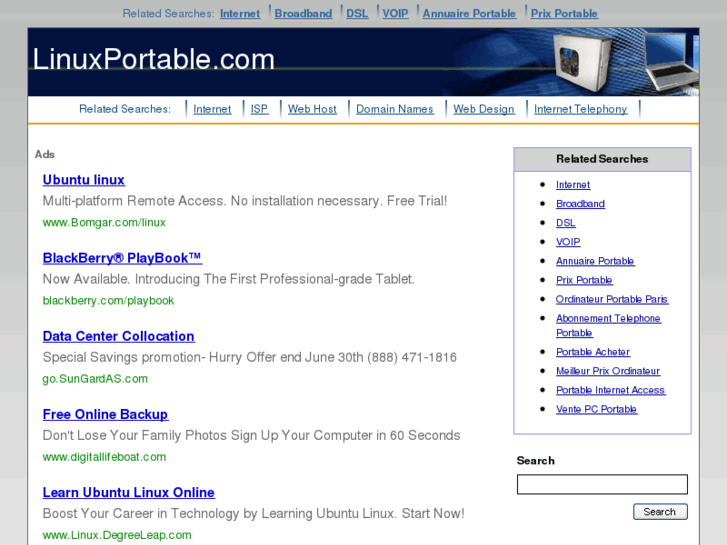Click the laptop banner image
Viewport: 727px width, 545px height.
671,60
